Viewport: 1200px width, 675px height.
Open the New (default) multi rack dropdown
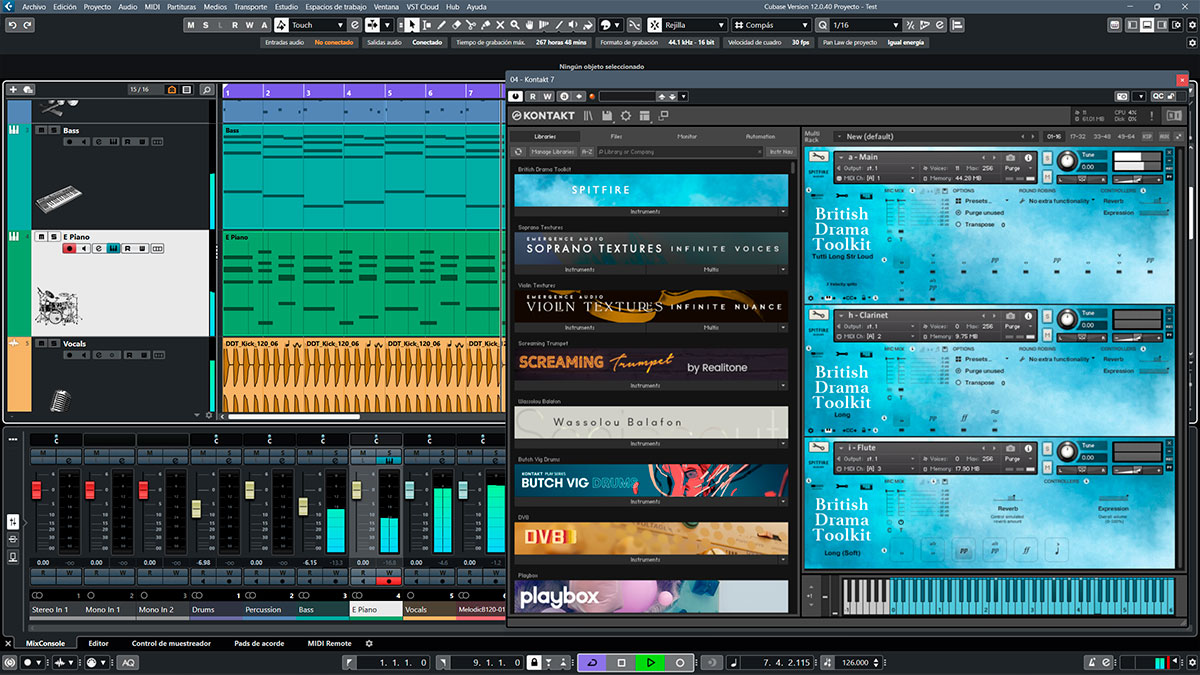point(935,136)
